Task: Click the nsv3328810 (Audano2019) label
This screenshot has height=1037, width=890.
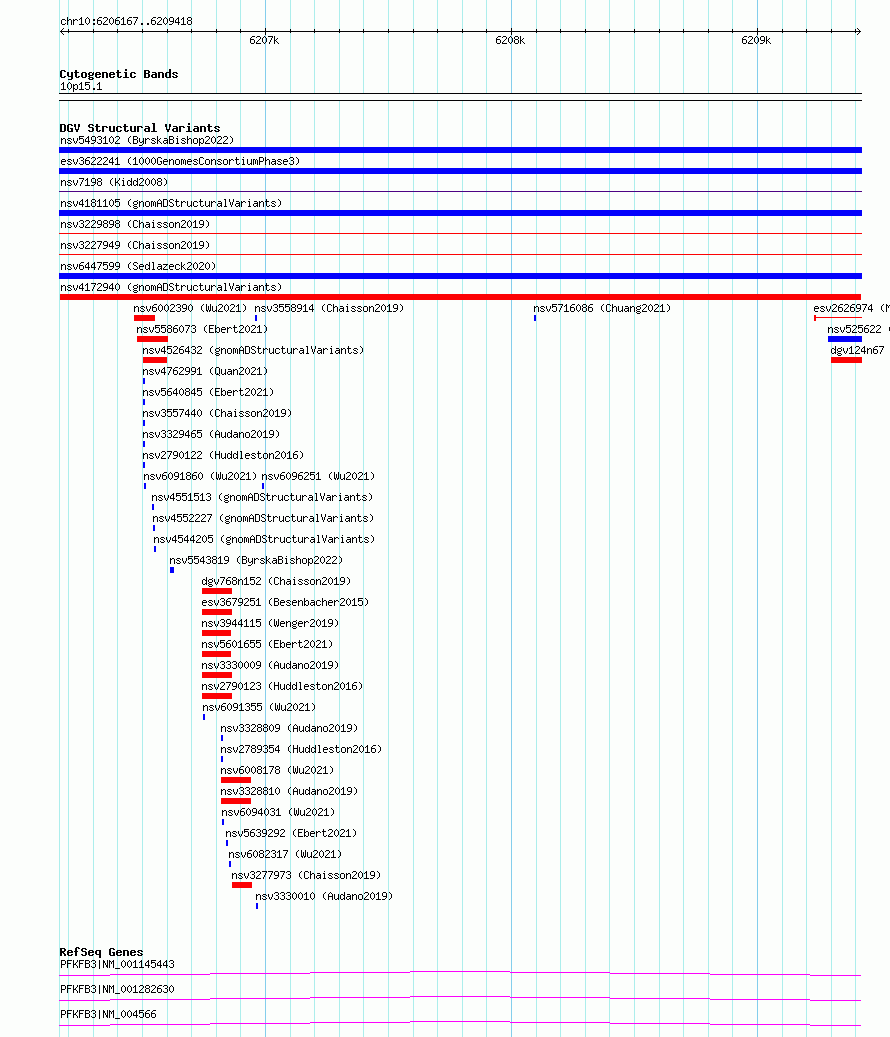Action: [x=289, y=792]
